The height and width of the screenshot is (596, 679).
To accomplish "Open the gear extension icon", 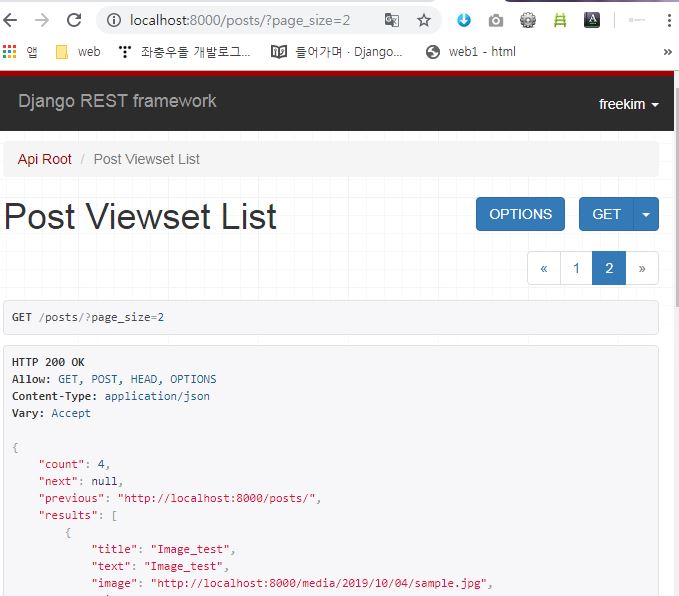I will 528,20.
